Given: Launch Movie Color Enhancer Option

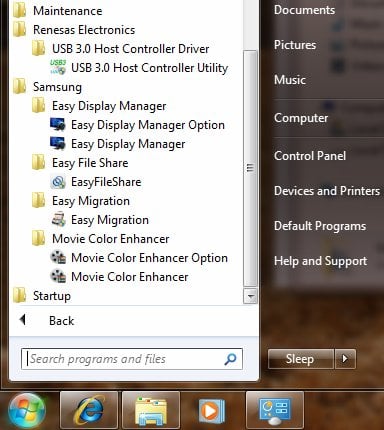Looking at the screenshot, I should [x=127, y=258].
